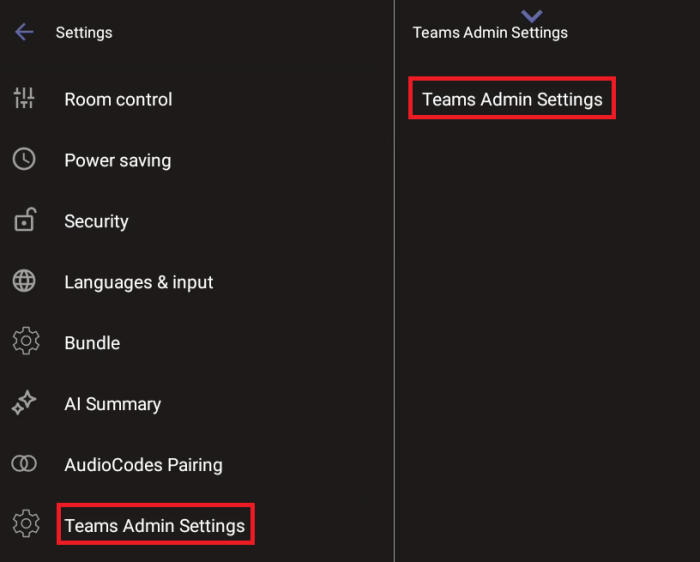The width and height of the screenshot is (700, 562).
Task: Open the Bundle settings entry
Action: 92,343
